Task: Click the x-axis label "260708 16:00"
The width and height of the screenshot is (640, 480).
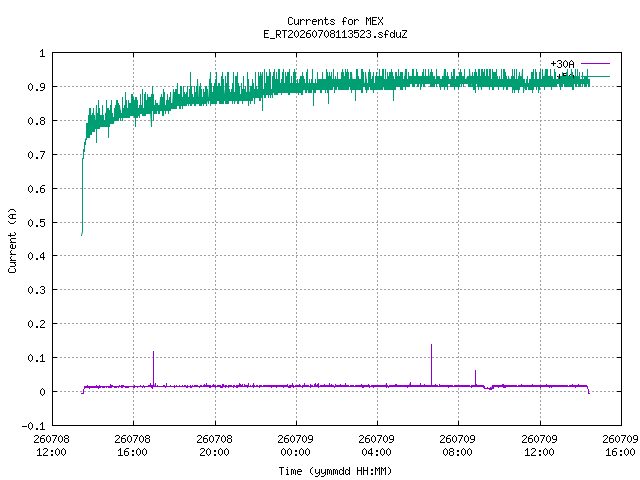Action: 133,445
